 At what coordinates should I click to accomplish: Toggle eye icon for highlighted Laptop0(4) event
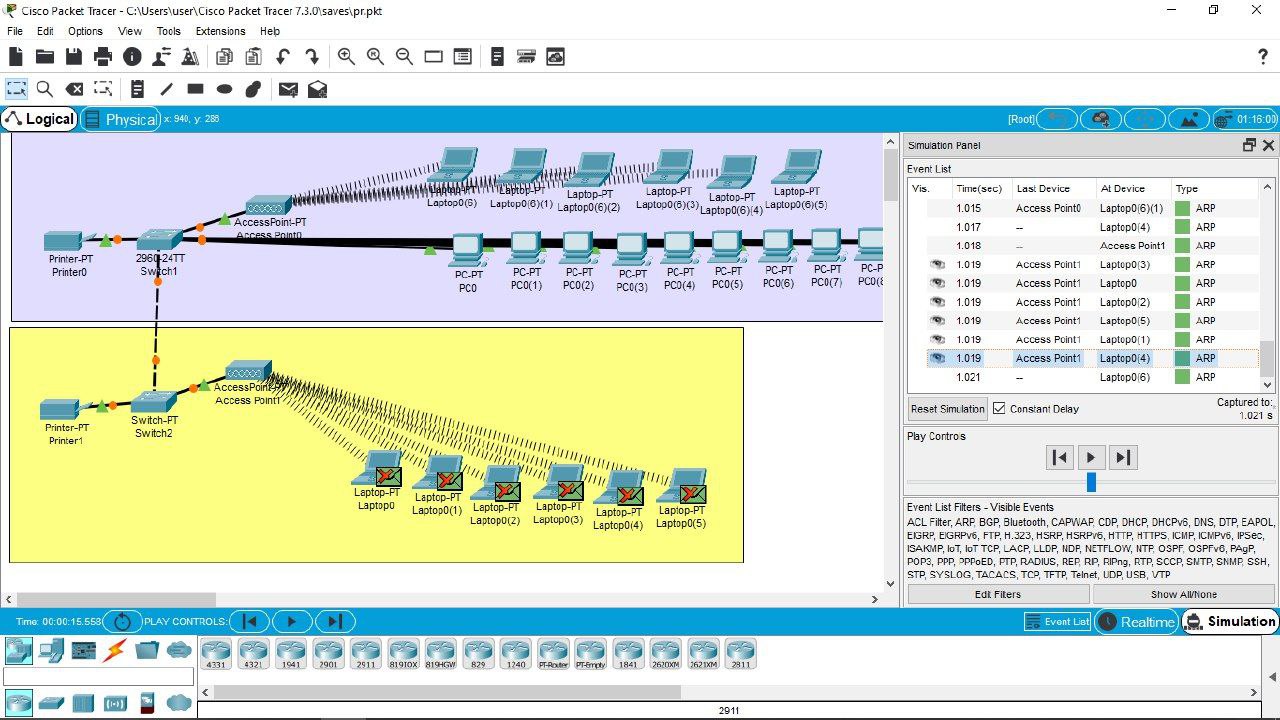[938, 358]
